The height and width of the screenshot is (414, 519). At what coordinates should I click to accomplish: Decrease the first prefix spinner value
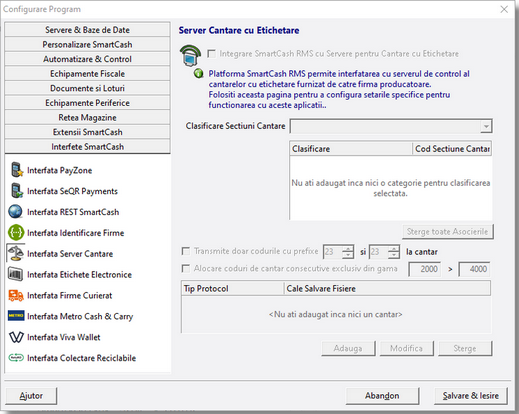pyautogui.click(x=348, y=255)
